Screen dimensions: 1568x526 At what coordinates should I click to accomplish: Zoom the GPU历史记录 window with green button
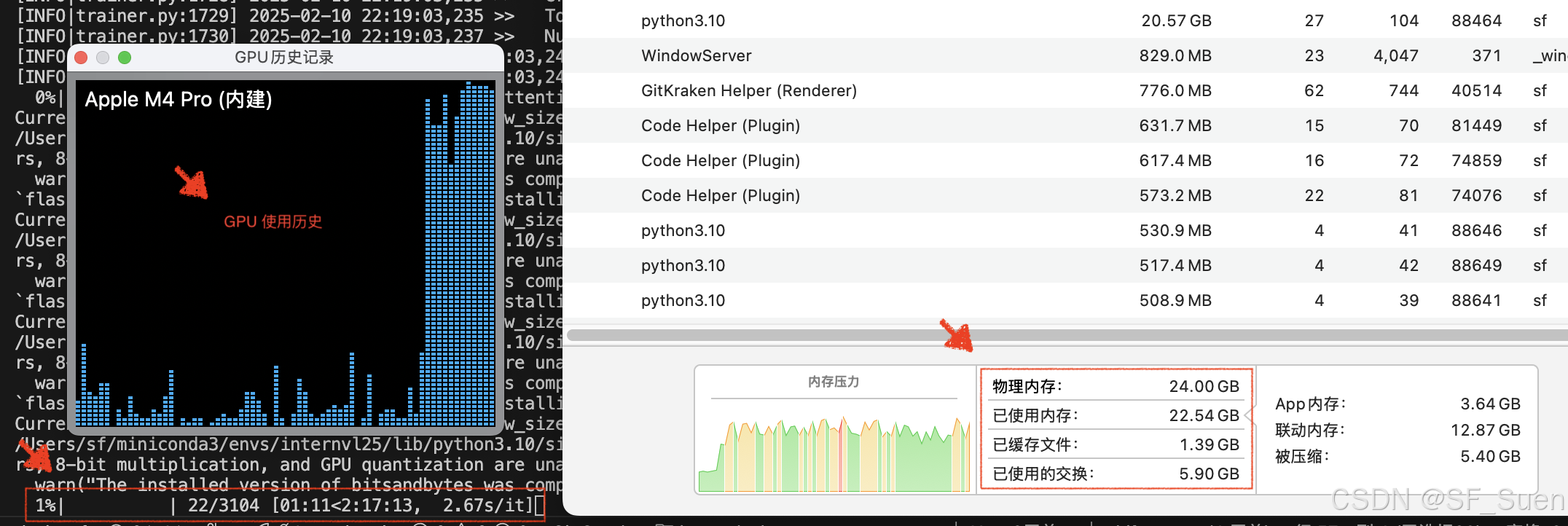125,58
